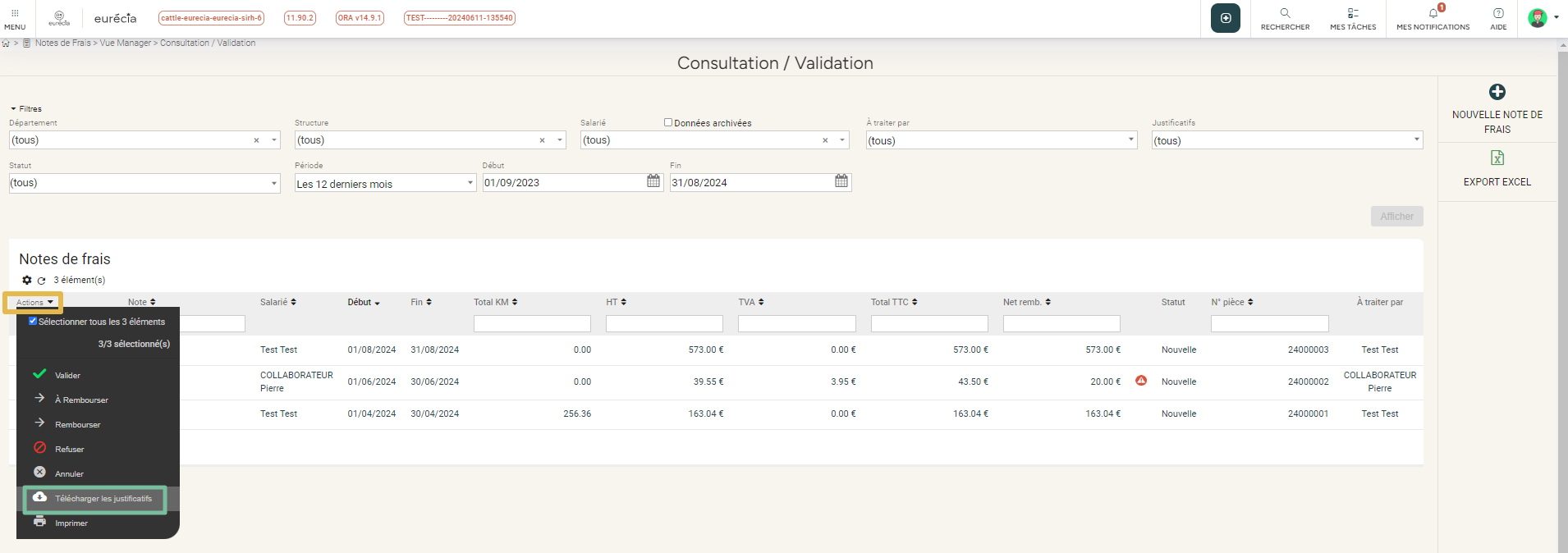Click the red warning icon in Pierre's row
This screenshot has width=1568, height=553.
point(1140,381)
